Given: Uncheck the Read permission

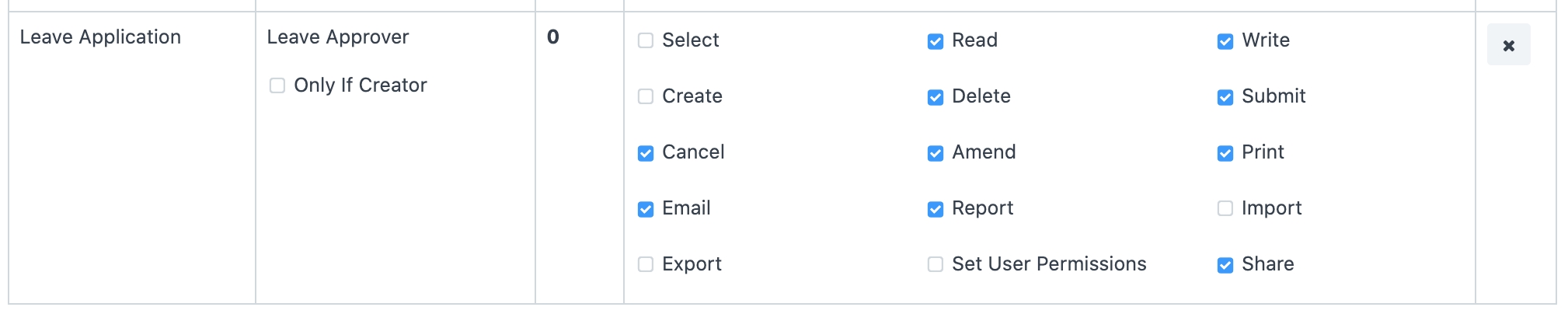Looking at the screenshot, I should pos(936,40).
